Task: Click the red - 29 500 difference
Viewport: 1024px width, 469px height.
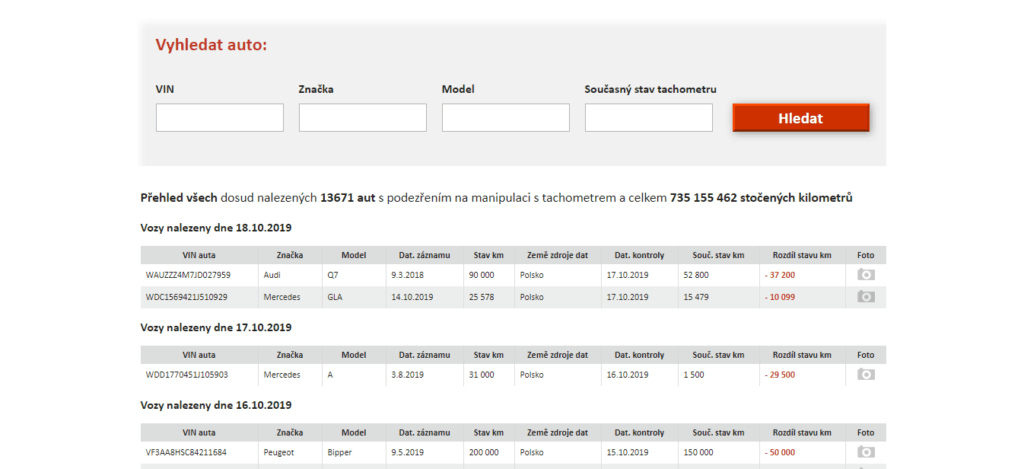Action: 780,375
